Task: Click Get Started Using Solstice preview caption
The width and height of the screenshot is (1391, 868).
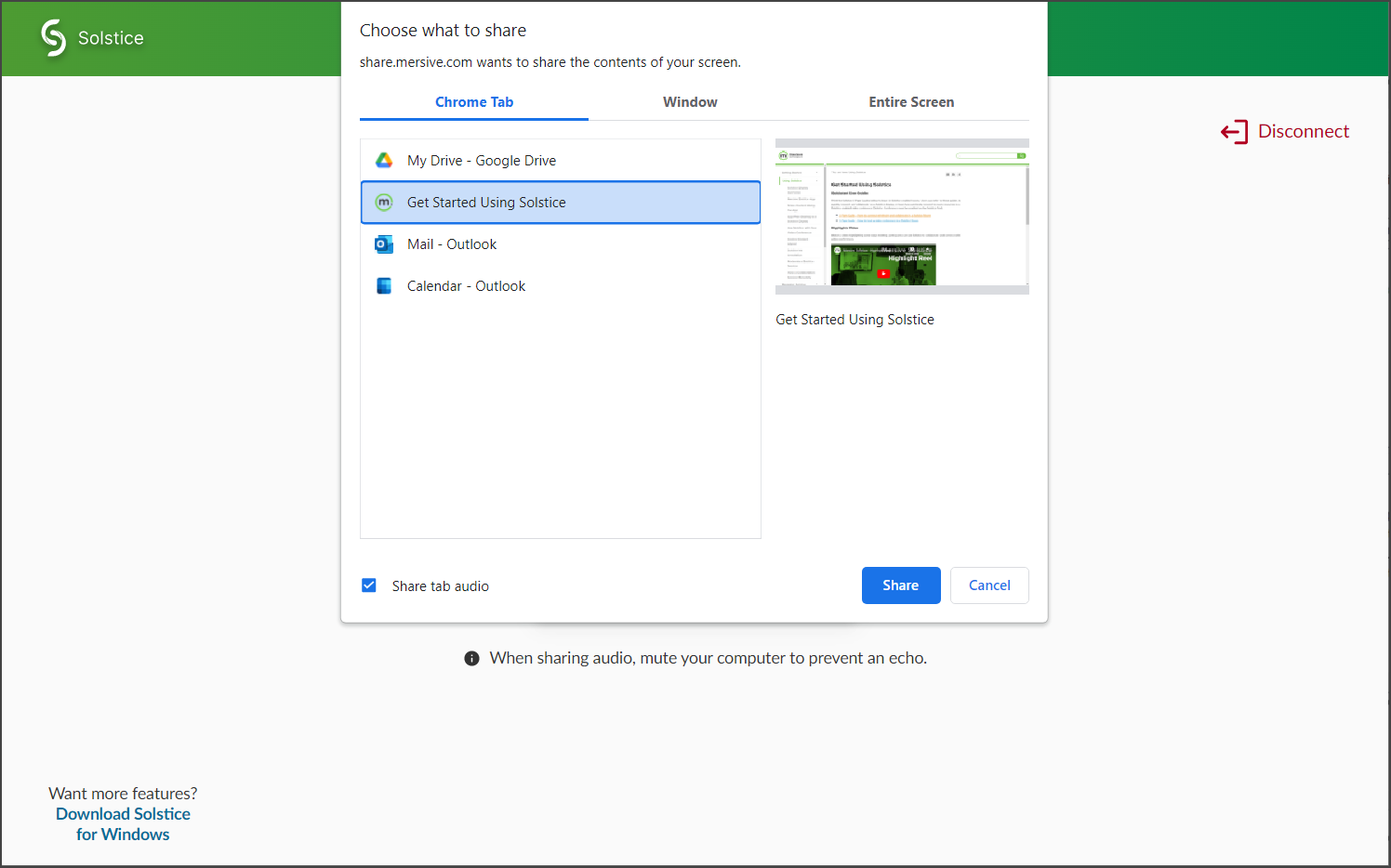Action: [854, 320]
